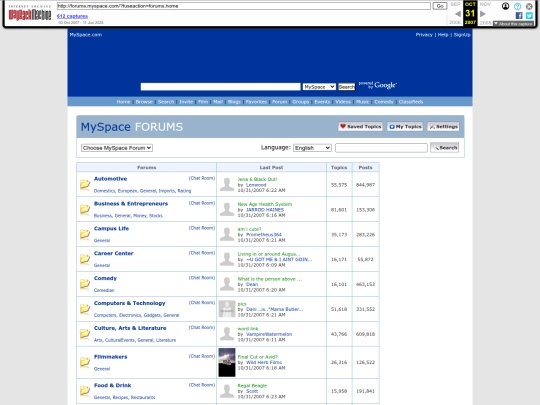The height and width of the screenshot is (405, 540).
Task: Expand About this capture panel
Action: point(513,23)
